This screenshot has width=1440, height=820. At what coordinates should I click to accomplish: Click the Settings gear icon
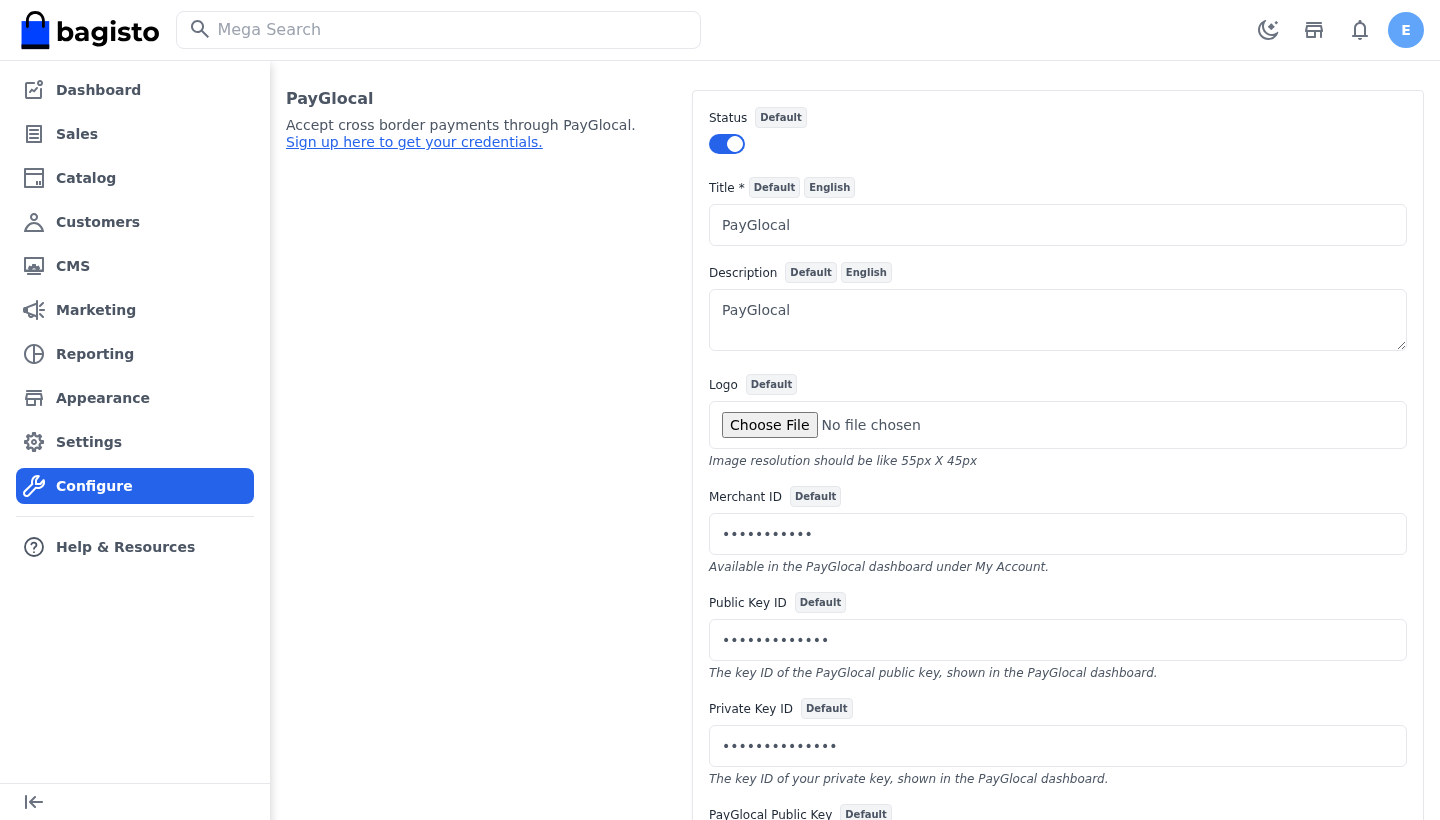tap(34, 442)
